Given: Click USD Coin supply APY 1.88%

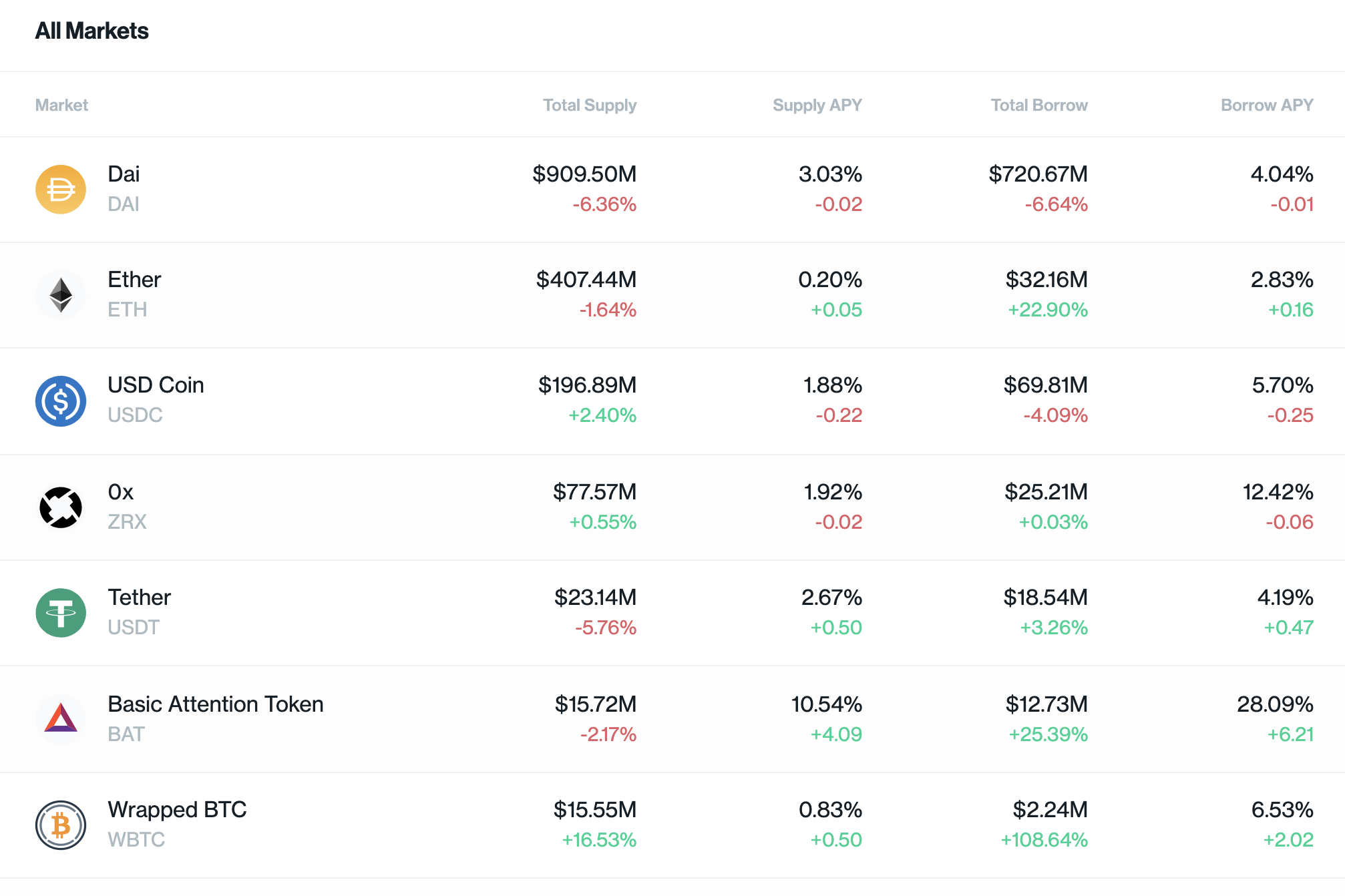Looking at the screenshot, I should point(833,385).
